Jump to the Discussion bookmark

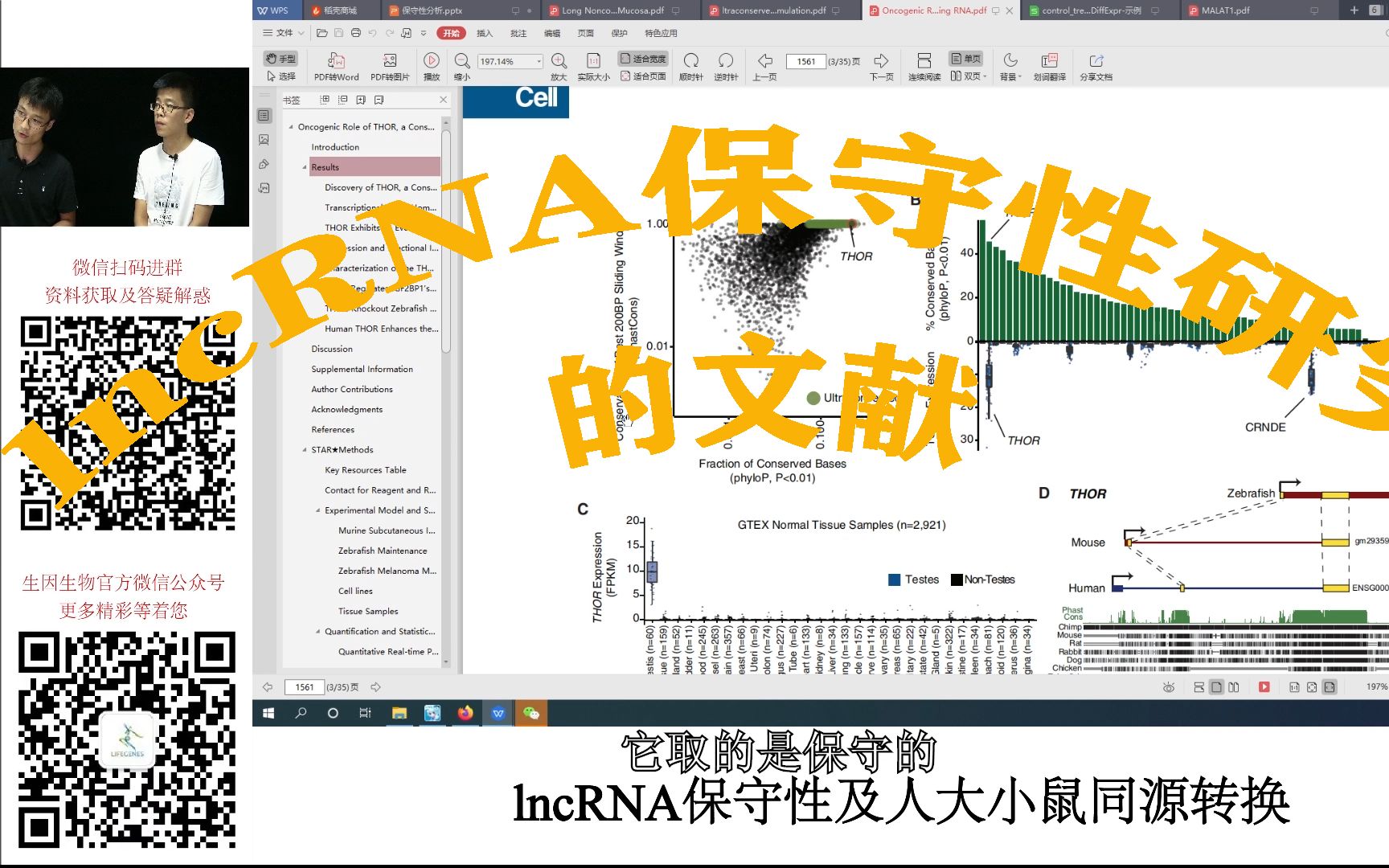click(x=332, y=349)
